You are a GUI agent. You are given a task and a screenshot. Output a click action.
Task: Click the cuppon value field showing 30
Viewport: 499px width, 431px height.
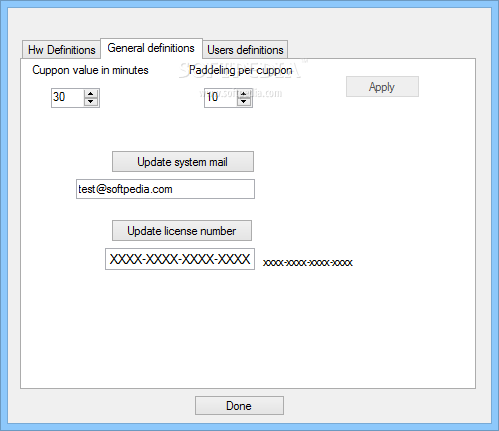tap(68, 97)
